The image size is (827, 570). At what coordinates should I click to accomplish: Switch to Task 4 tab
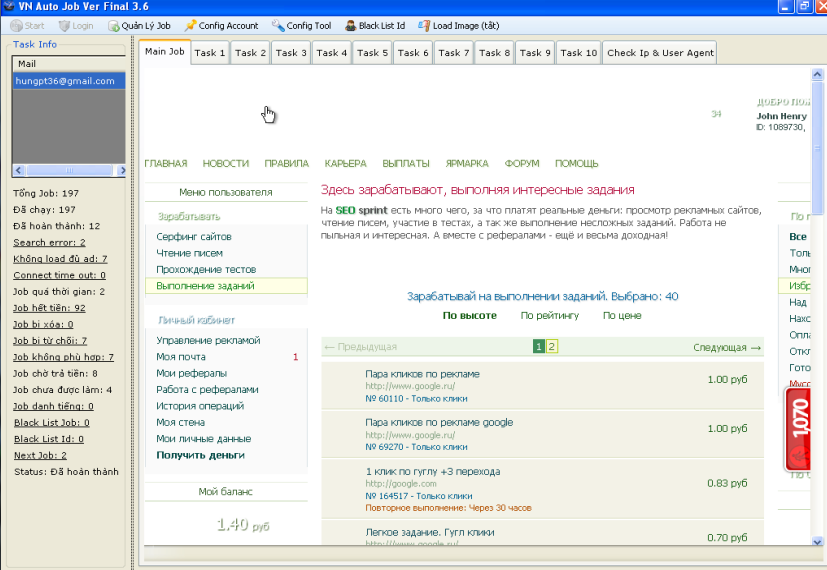(332, 53)
